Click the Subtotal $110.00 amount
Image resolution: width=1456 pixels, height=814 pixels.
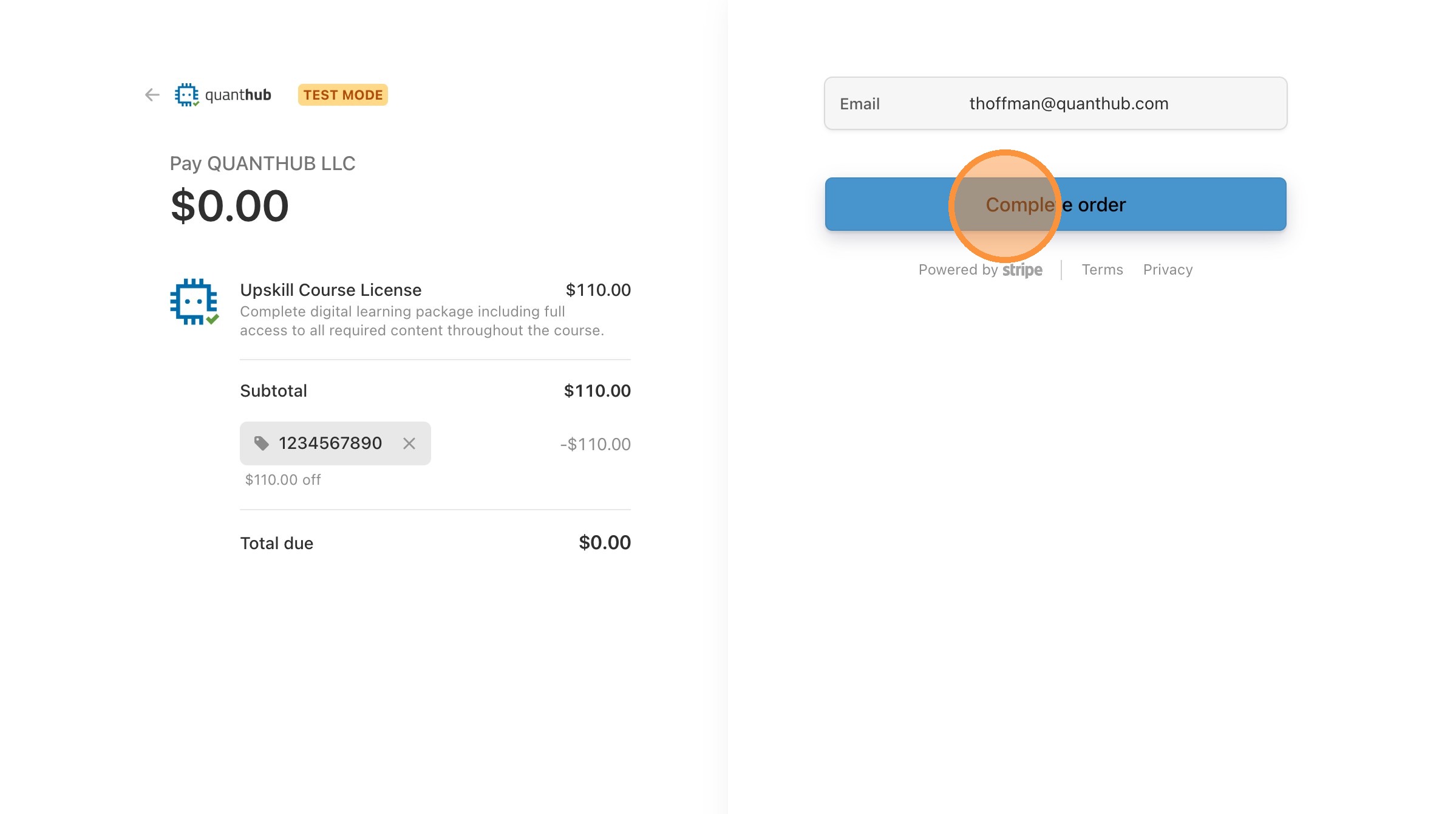(597, 391)
